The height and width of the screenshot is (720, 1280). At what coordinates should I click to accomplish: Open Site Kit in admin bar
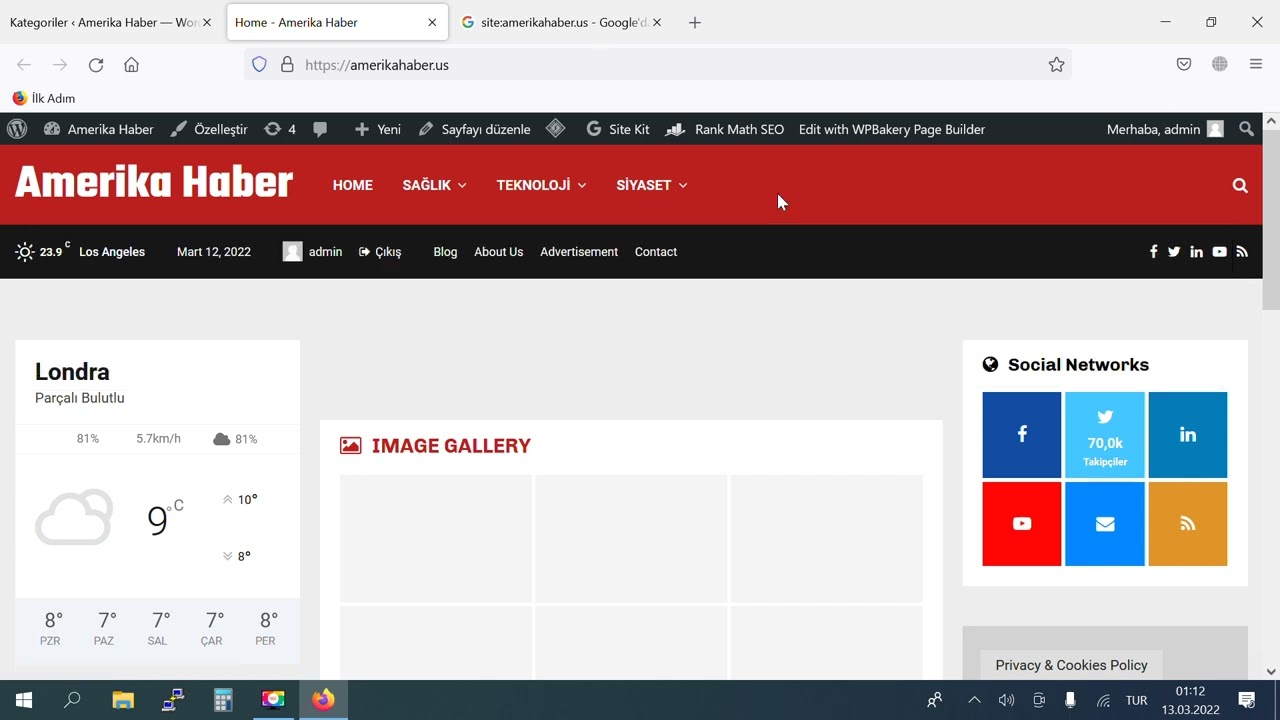tap(618, 129)
